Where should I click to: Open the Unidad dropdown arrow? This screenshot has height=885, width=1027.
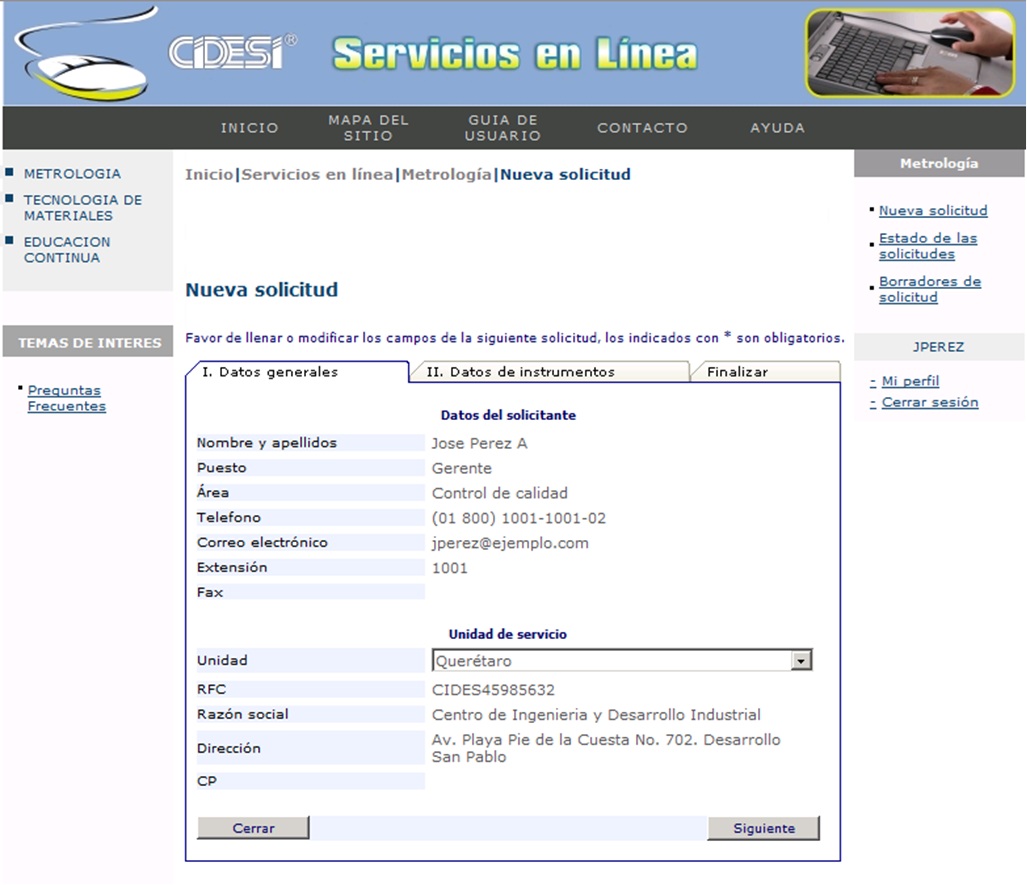coord(800,661)
